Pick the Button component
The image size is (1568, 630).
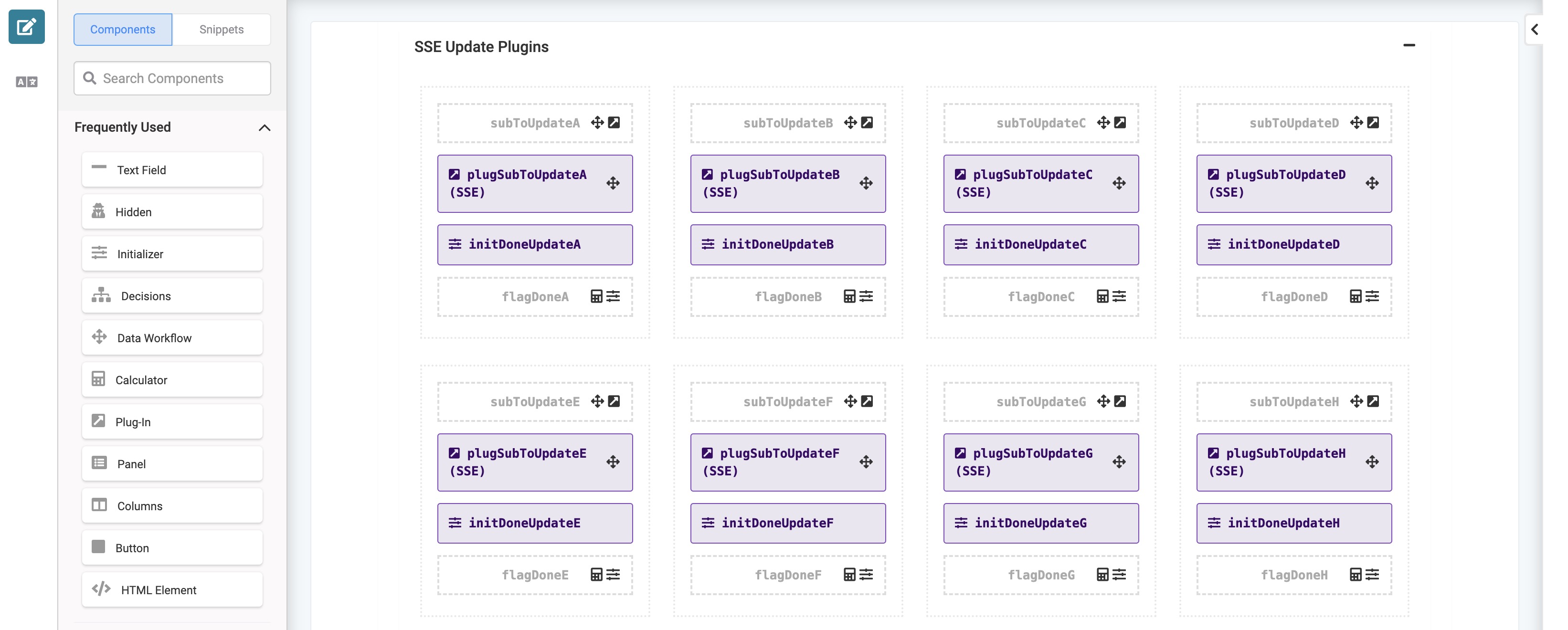172,548
